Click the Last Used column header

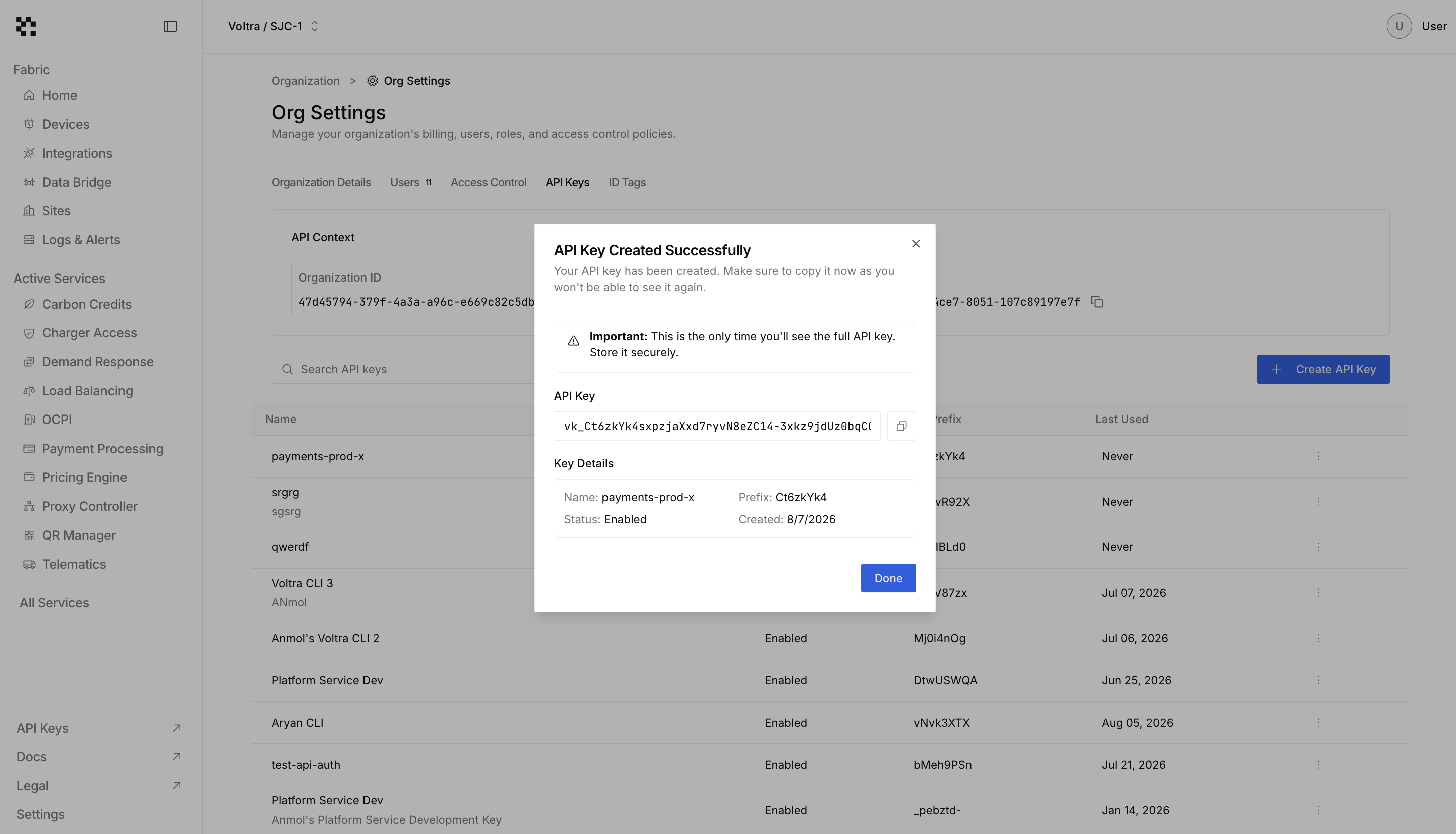pos(1121,419)
